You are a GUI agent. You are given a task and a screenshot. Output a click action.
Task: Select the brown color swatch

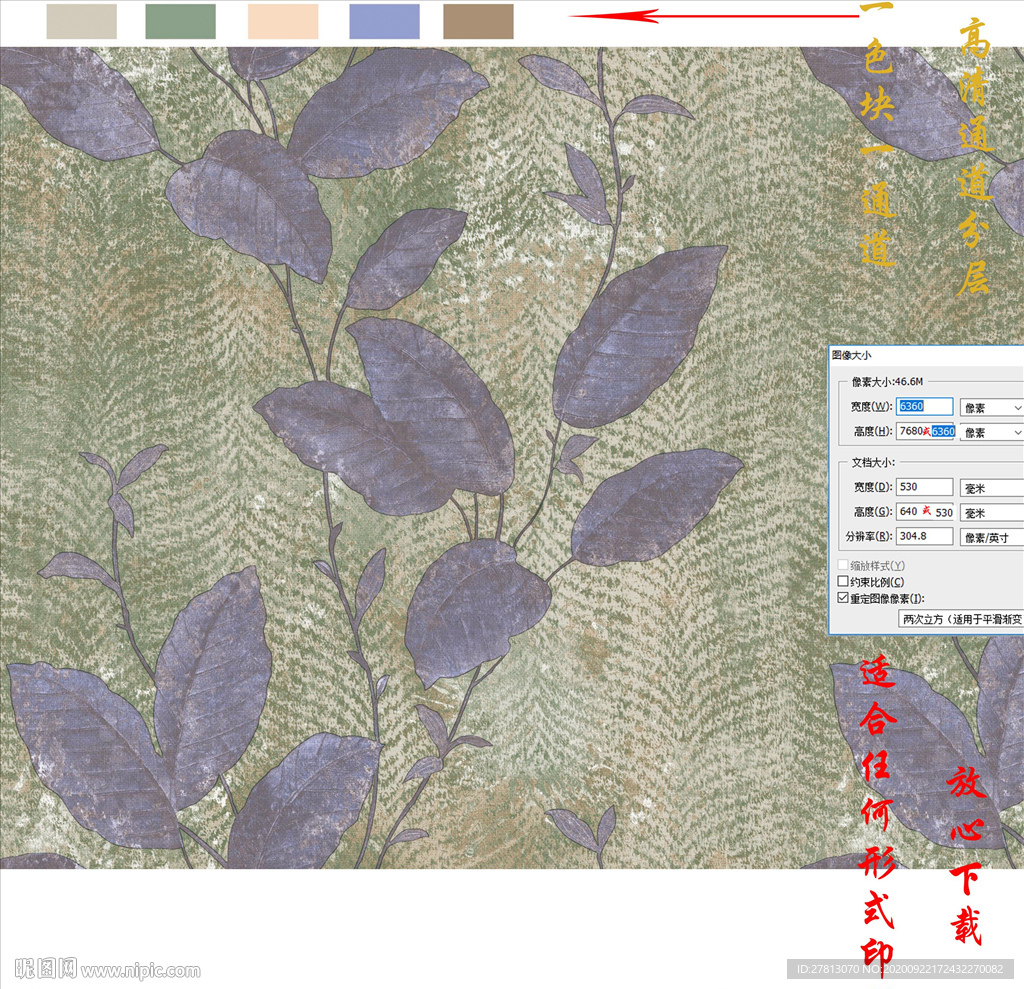(478, 21)
